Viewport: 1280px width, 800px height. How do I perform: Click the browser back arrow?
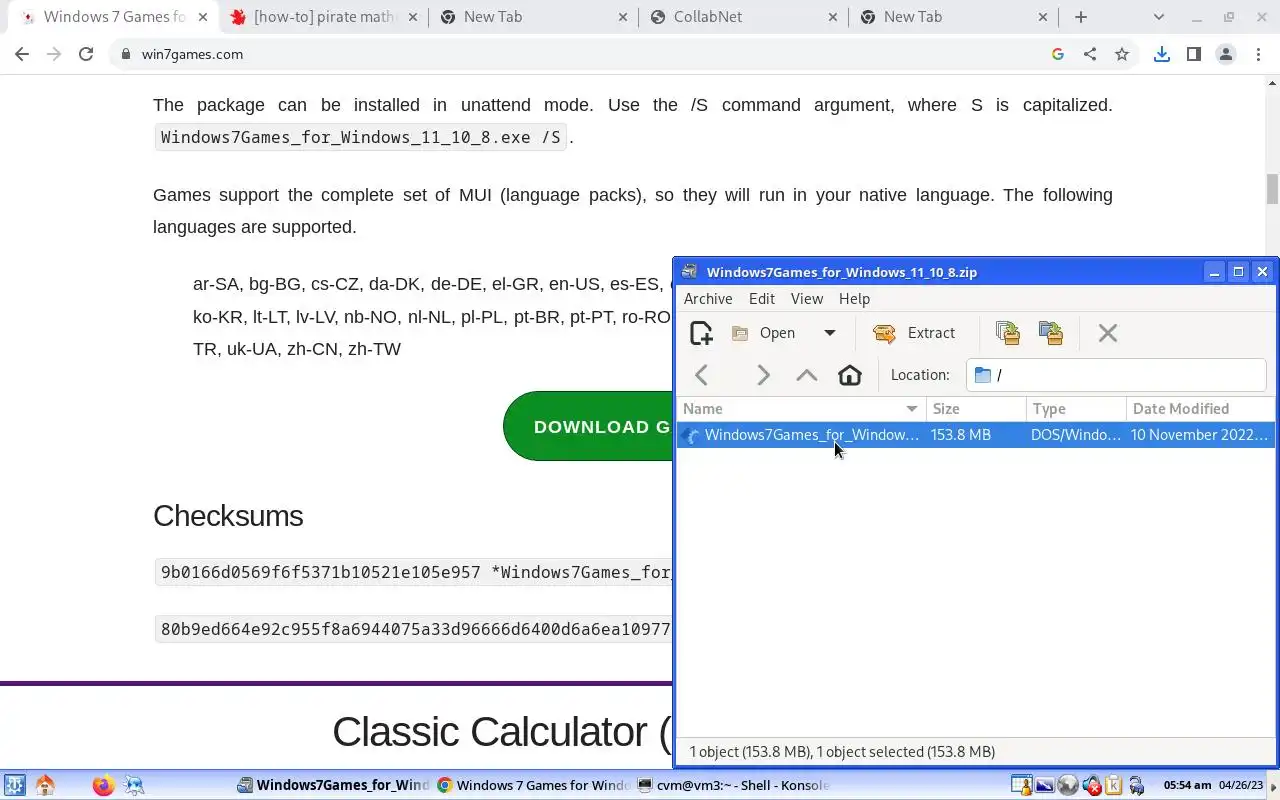(22, 54)
